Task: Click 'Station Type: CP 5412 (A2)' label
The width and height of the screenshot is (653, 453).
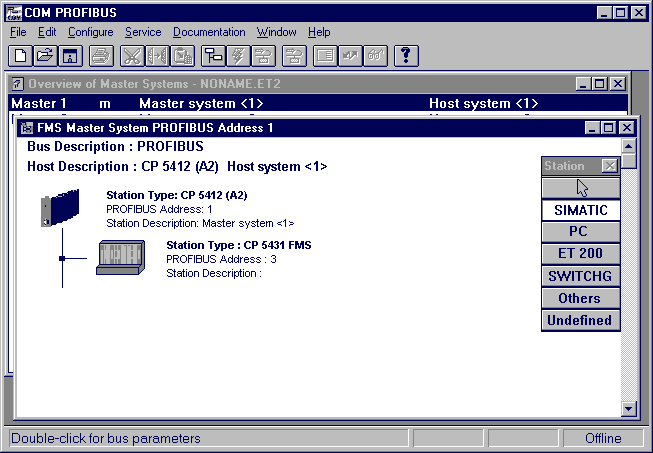Action: coord(177,195)
